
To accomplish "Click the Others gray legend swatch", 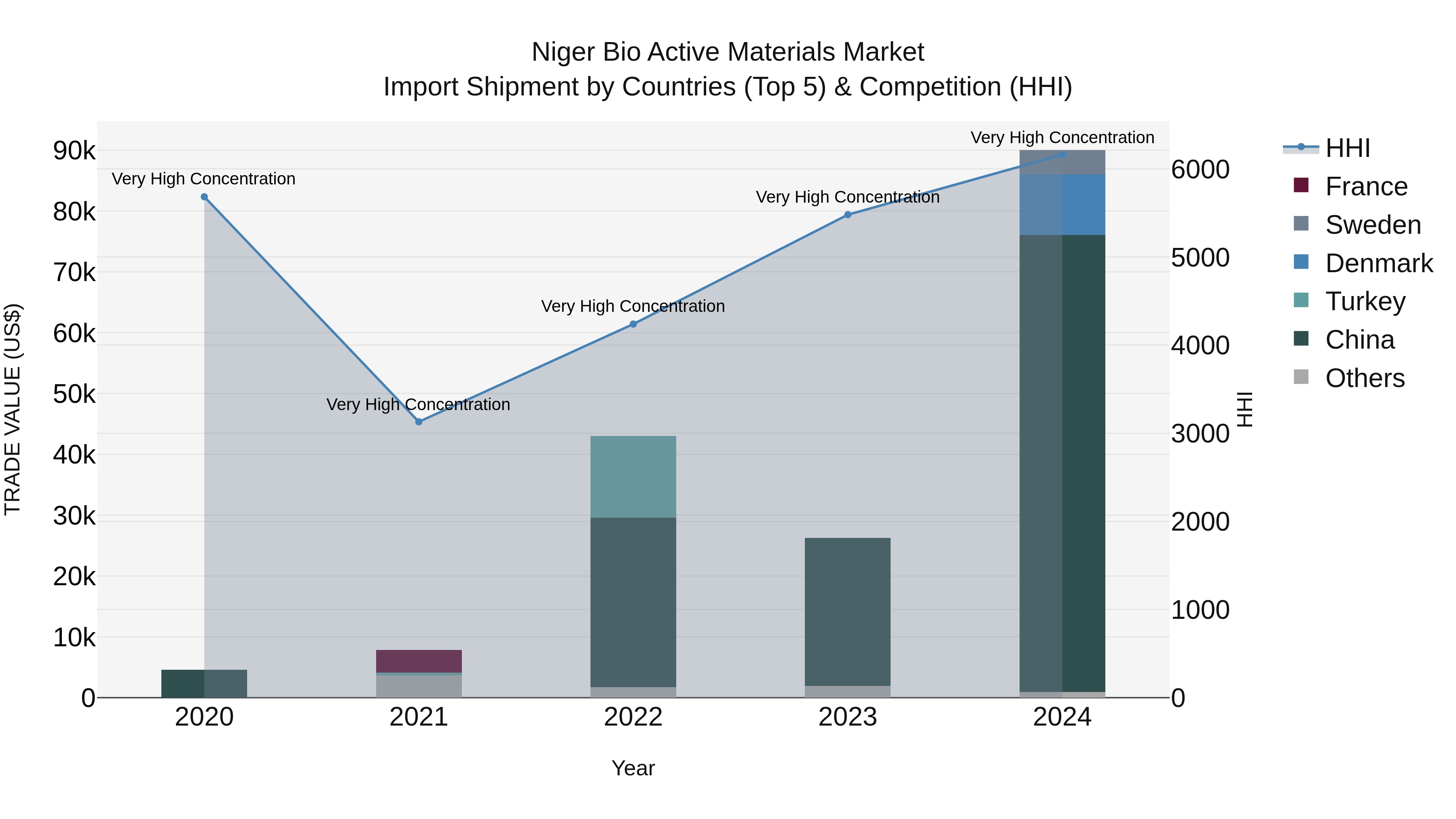I will (1301, 377).
